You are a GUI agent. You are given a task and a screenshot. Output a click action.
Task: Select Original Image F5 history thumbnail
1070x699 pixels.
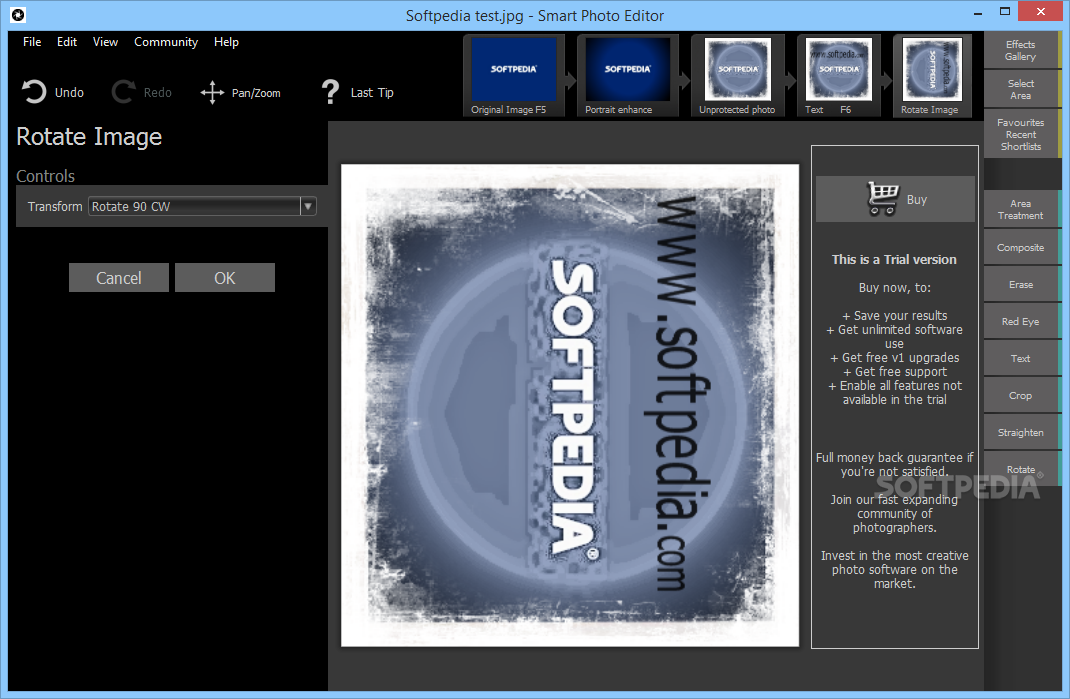tap(513, 76)
